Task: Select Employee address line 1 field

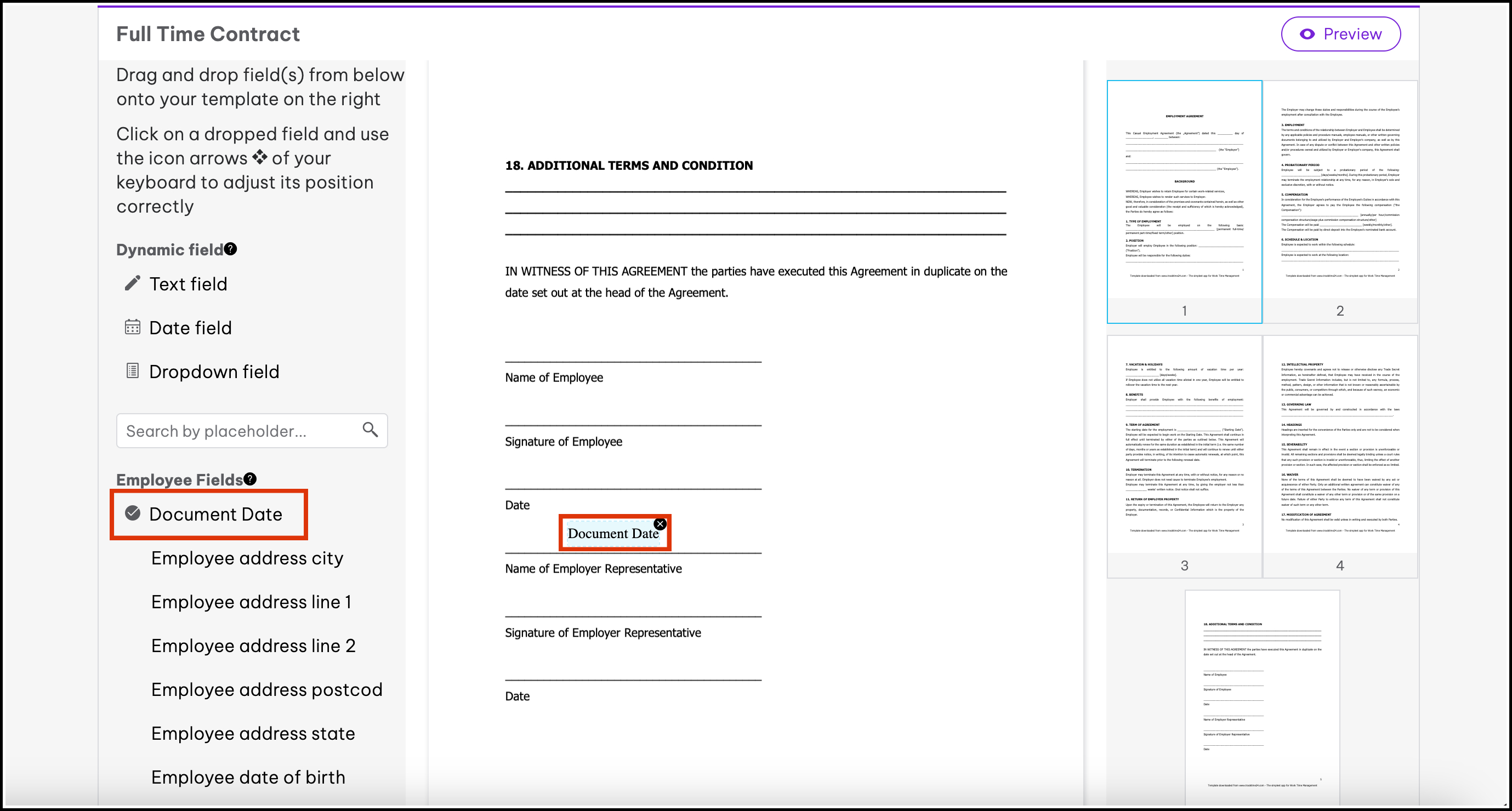Action: pyautogui.click(x=251, y=602)
